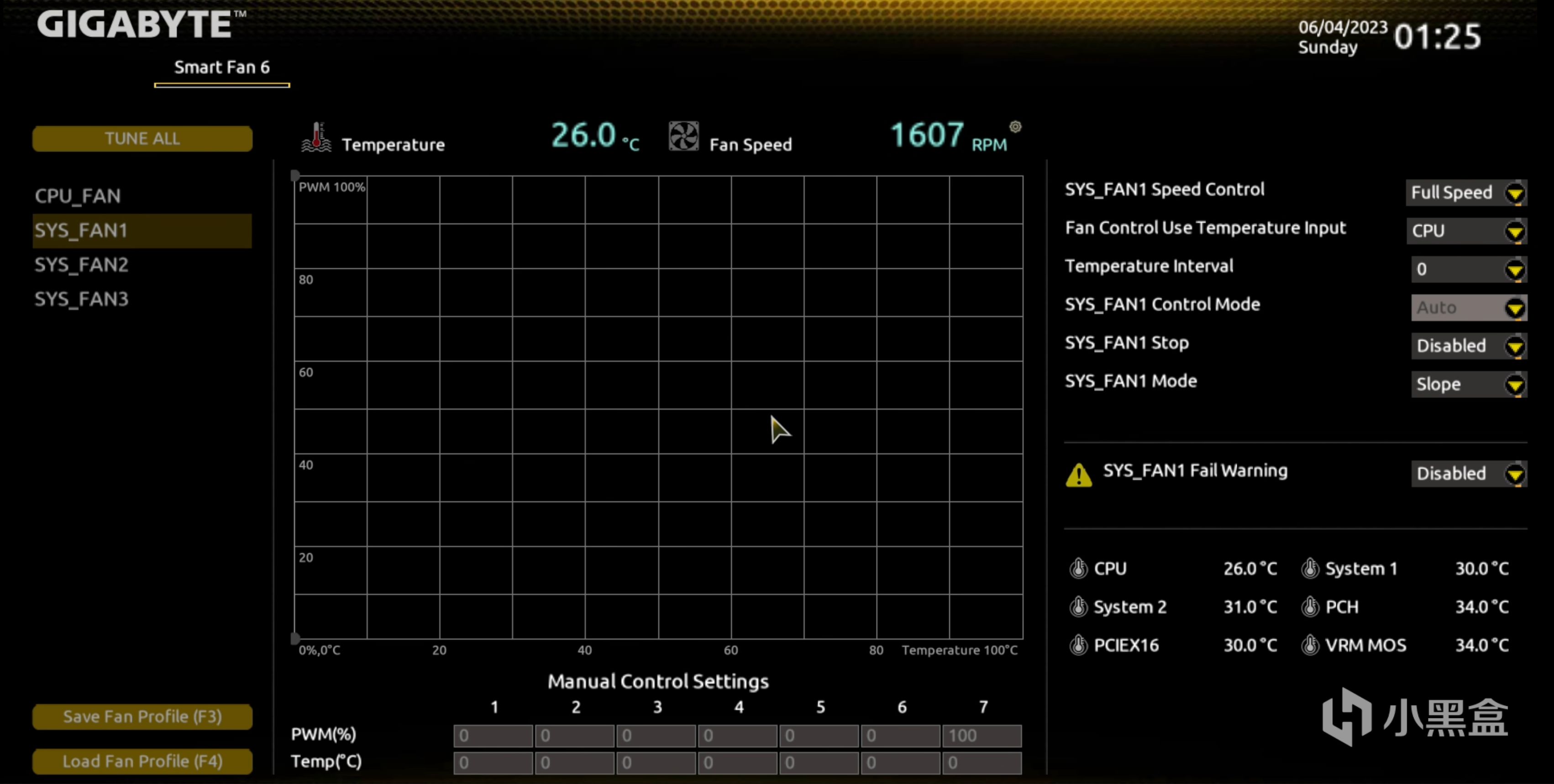This screenshot has height=784, width=1554.
Task: Click Save Fan Profile (F3) button
Action: click(142, 716)
